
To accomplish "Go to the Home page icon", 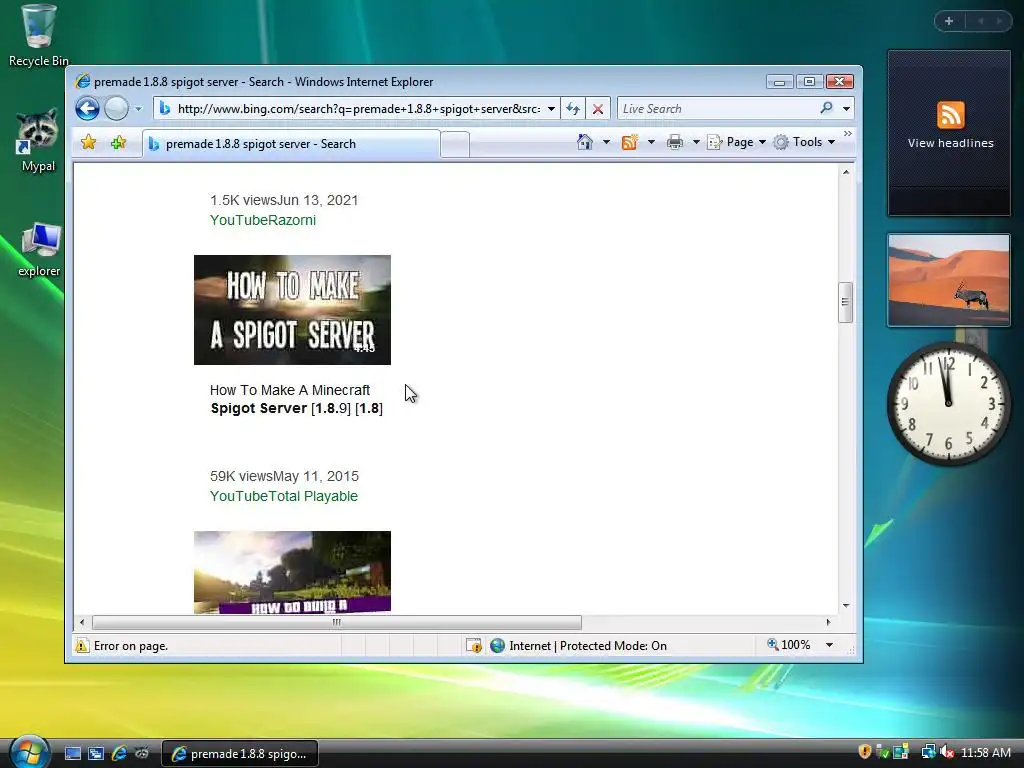I will point(584,142).
